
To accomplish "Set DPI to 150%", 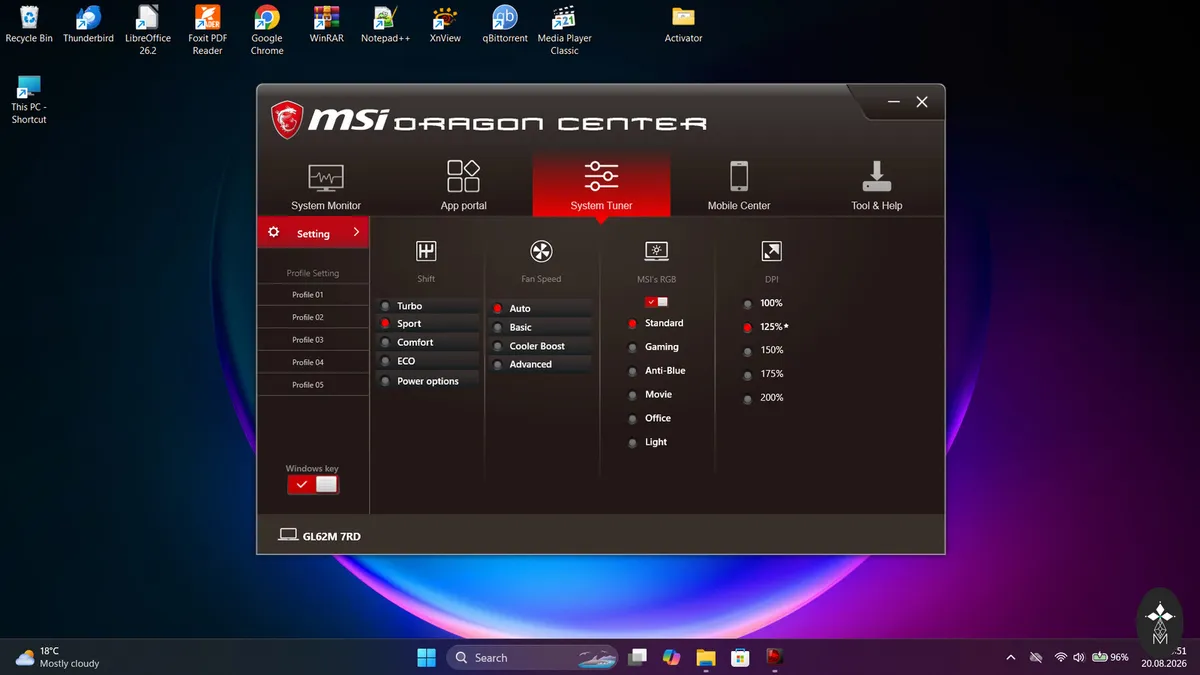I will [x=762, y=350].
